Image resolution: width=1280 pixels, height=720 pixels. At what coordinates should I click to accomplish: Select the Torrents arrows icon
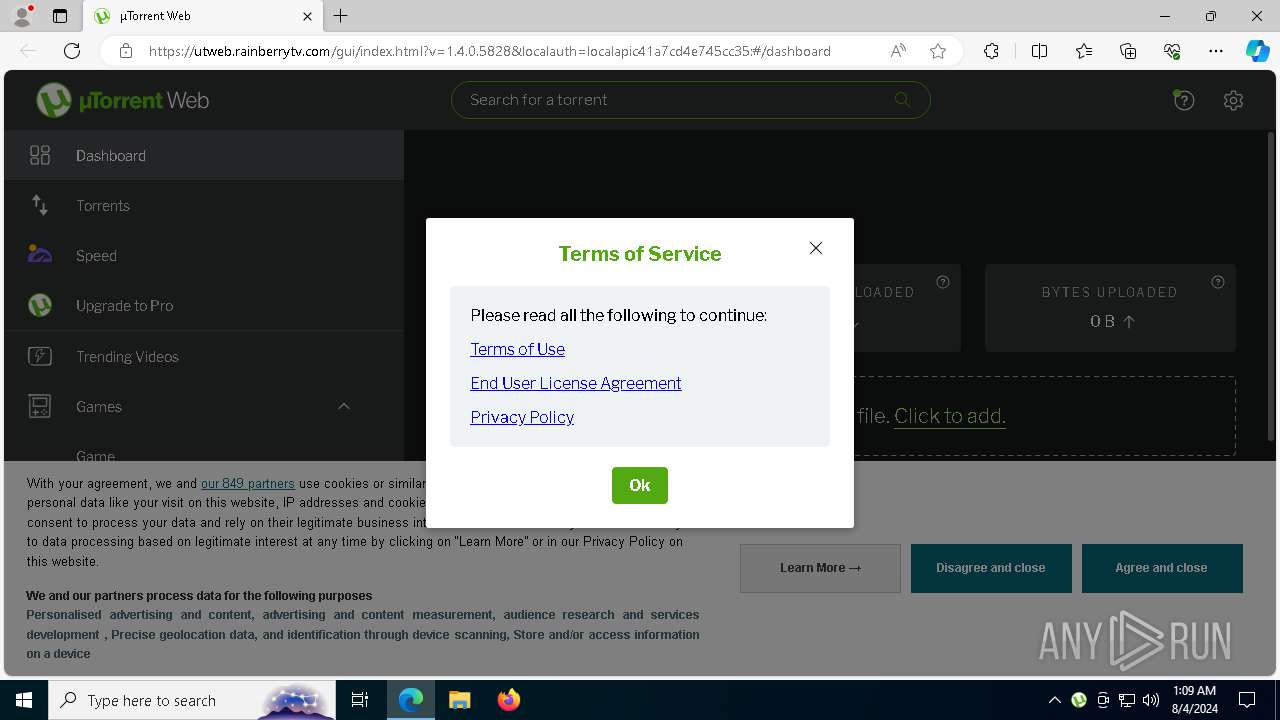click(40, 205)
